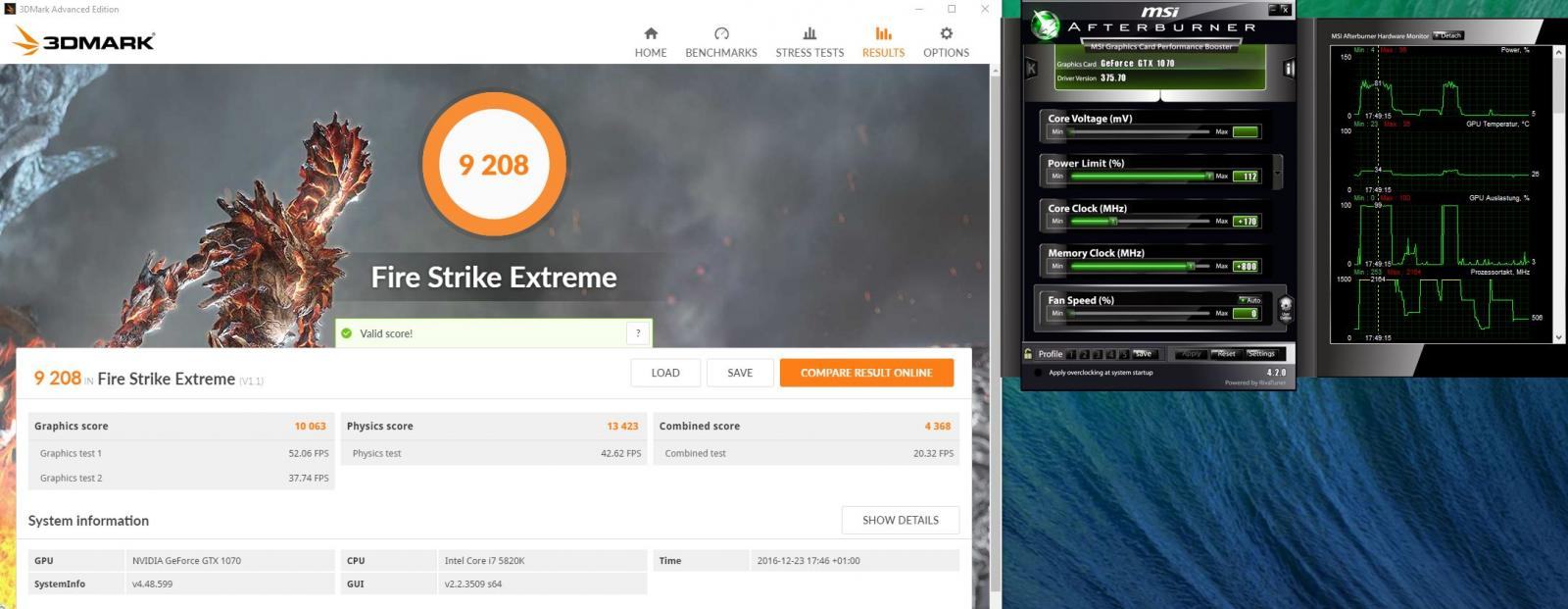Click Detach on the Hardware Monitor
Screen dimensions: 1568x609
pos(1448,35)
